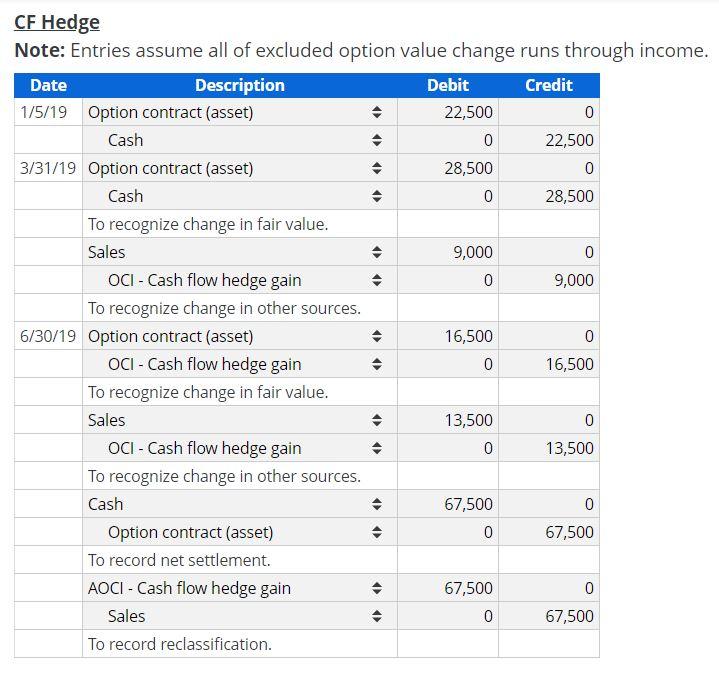Edit the 67,500 debit field on AOCI row
This screenshot has height=683, width=719.
448,588
